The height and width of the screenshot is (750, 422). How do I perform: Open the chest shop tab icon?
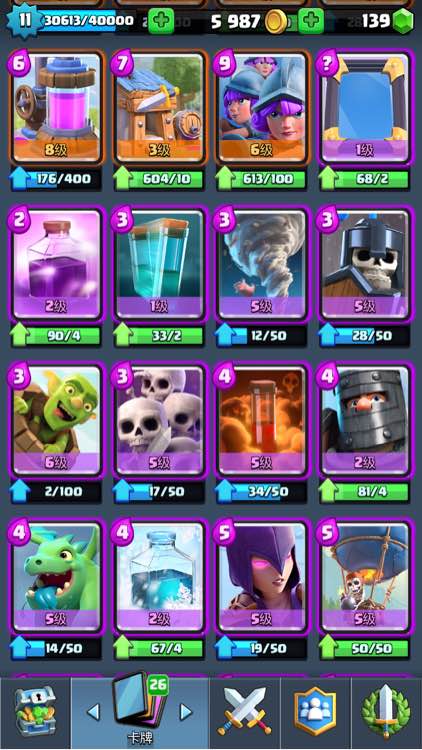point(35,712)
